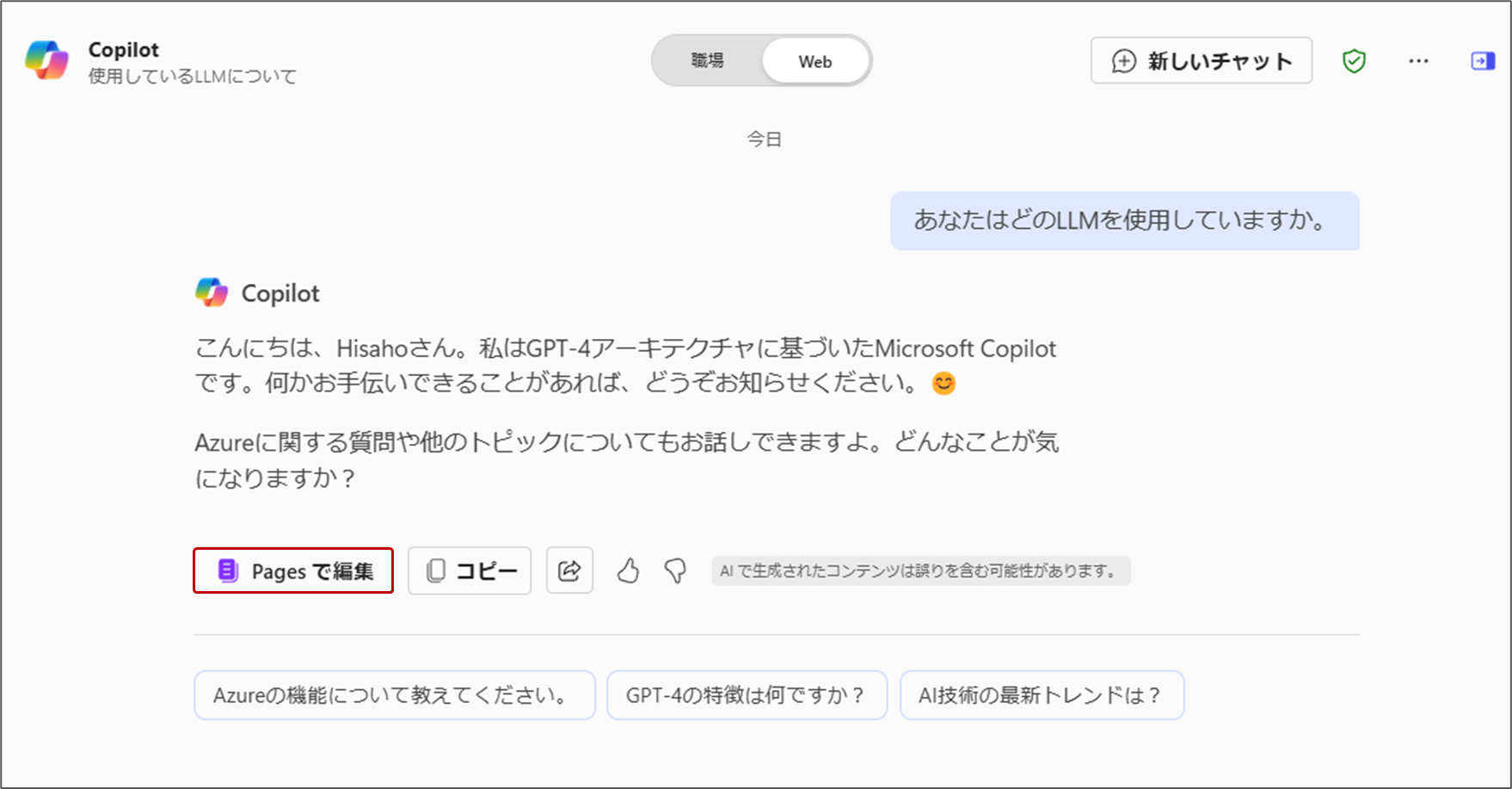Select suggestion AI技術の最新トレンドは？
Viewport: 1512px width, 789px height.
1042,695
